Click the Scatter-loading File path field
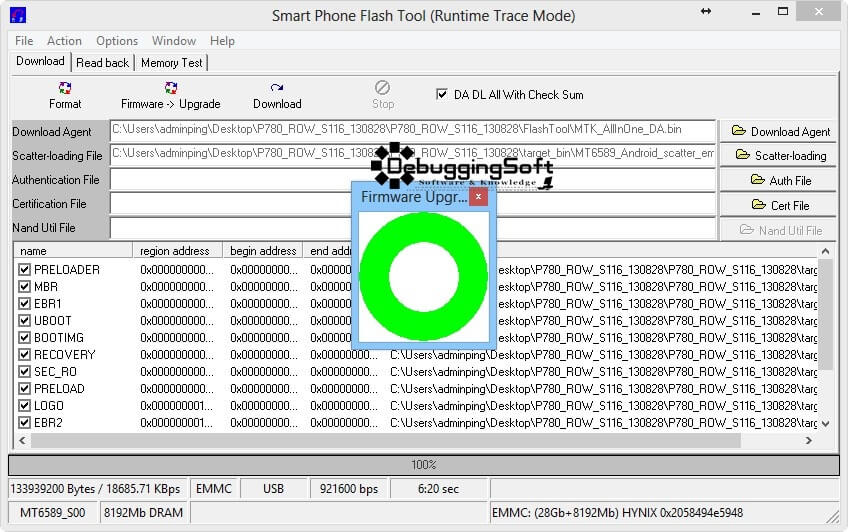The height and width of the screenshot is (532, 848). pos(413,155)
